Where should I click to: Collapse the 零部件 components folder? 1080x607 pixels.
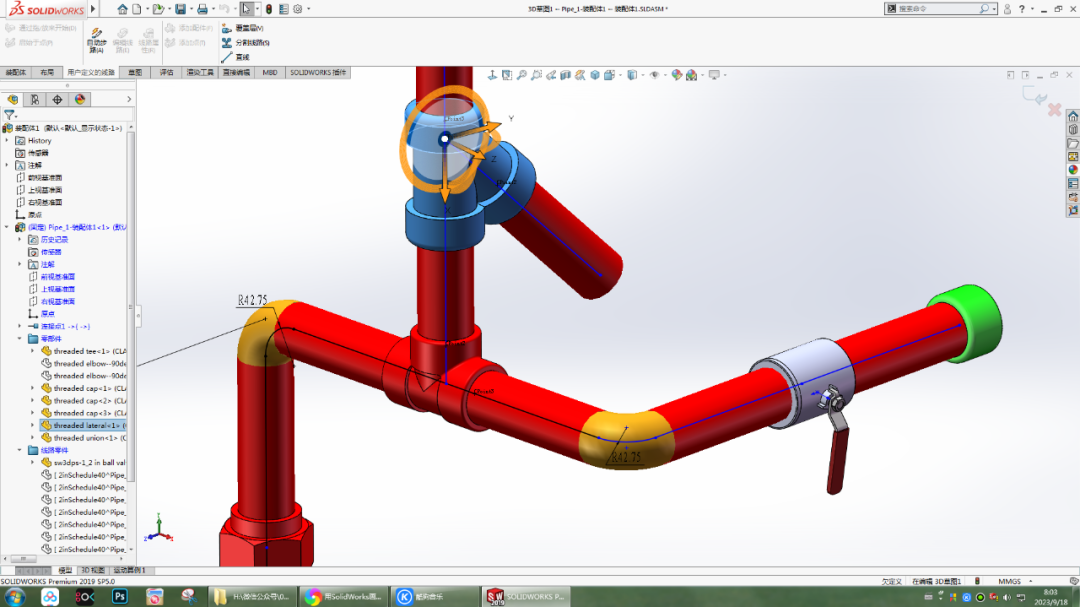(20, 339)
